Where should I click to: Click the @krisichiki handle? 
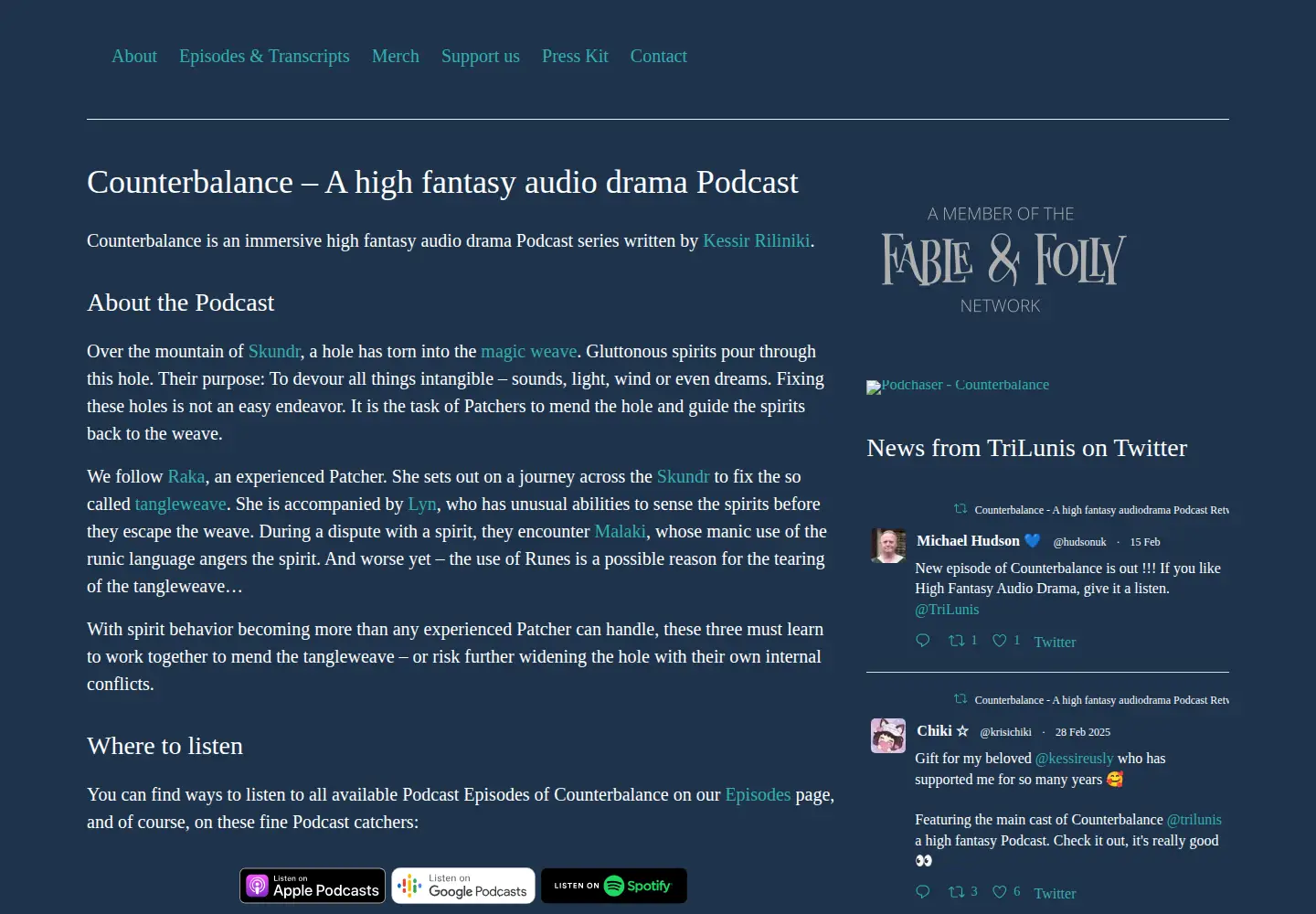click(x=1005, y=732)
